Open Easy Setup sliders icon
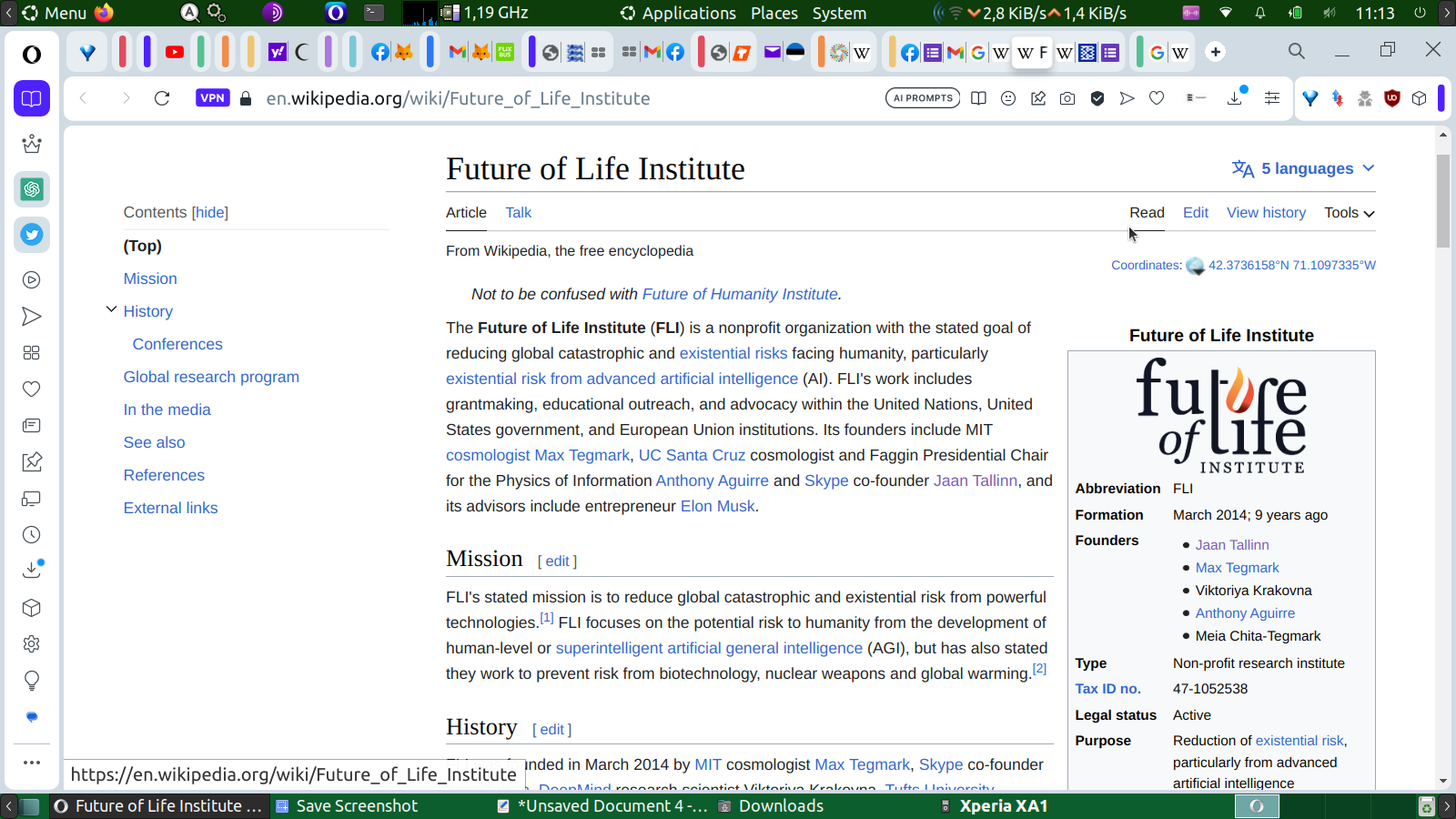 pyautogui.click(x=1272, y=98)
